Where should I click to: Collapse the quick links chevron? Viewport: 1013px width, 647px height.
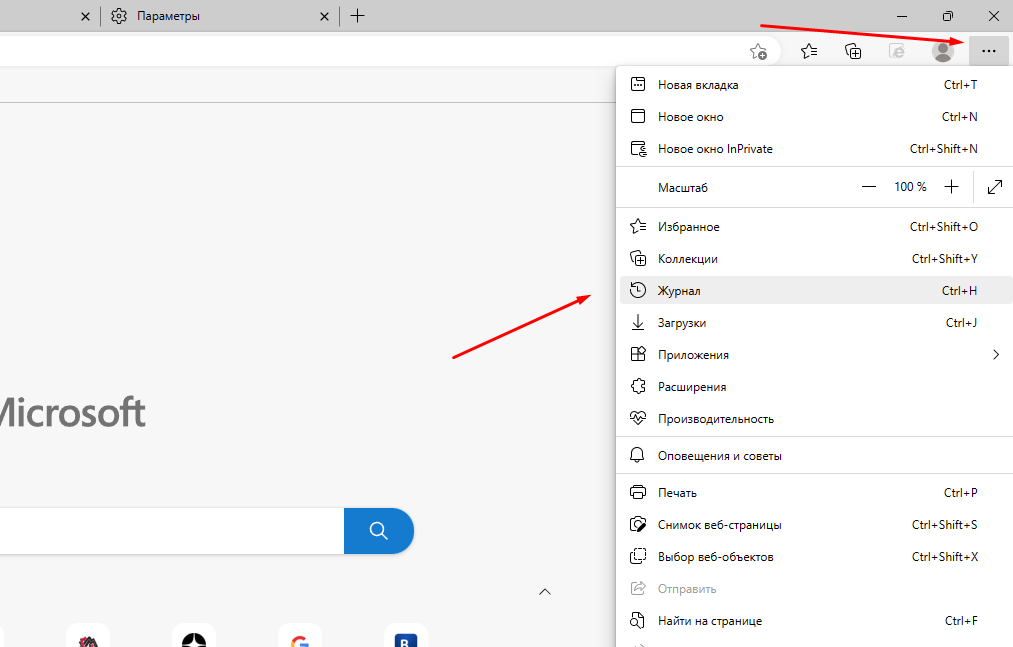pos(545,591)
